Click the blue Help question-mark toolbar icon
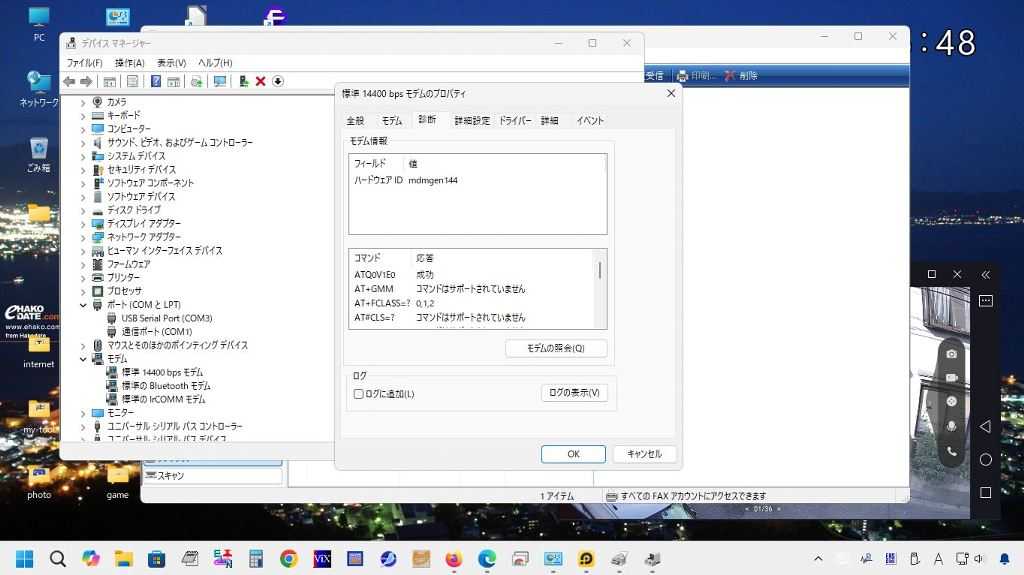 (155, 82)
